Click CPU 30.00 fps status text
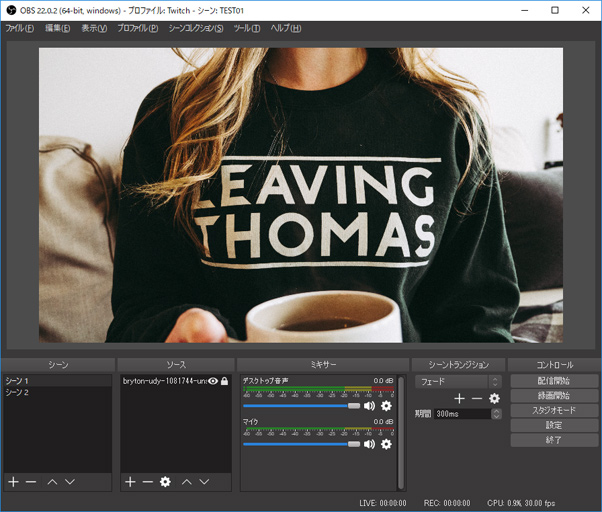 pos(521,503)
